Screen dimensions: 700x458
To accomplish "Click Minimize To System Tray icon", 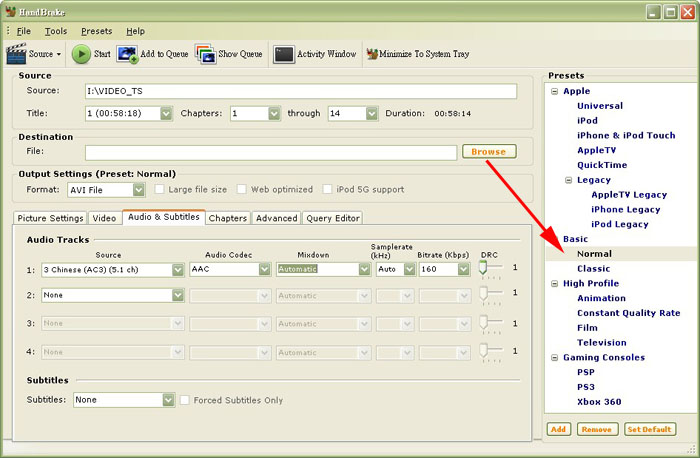I will [x=372, y=54].
